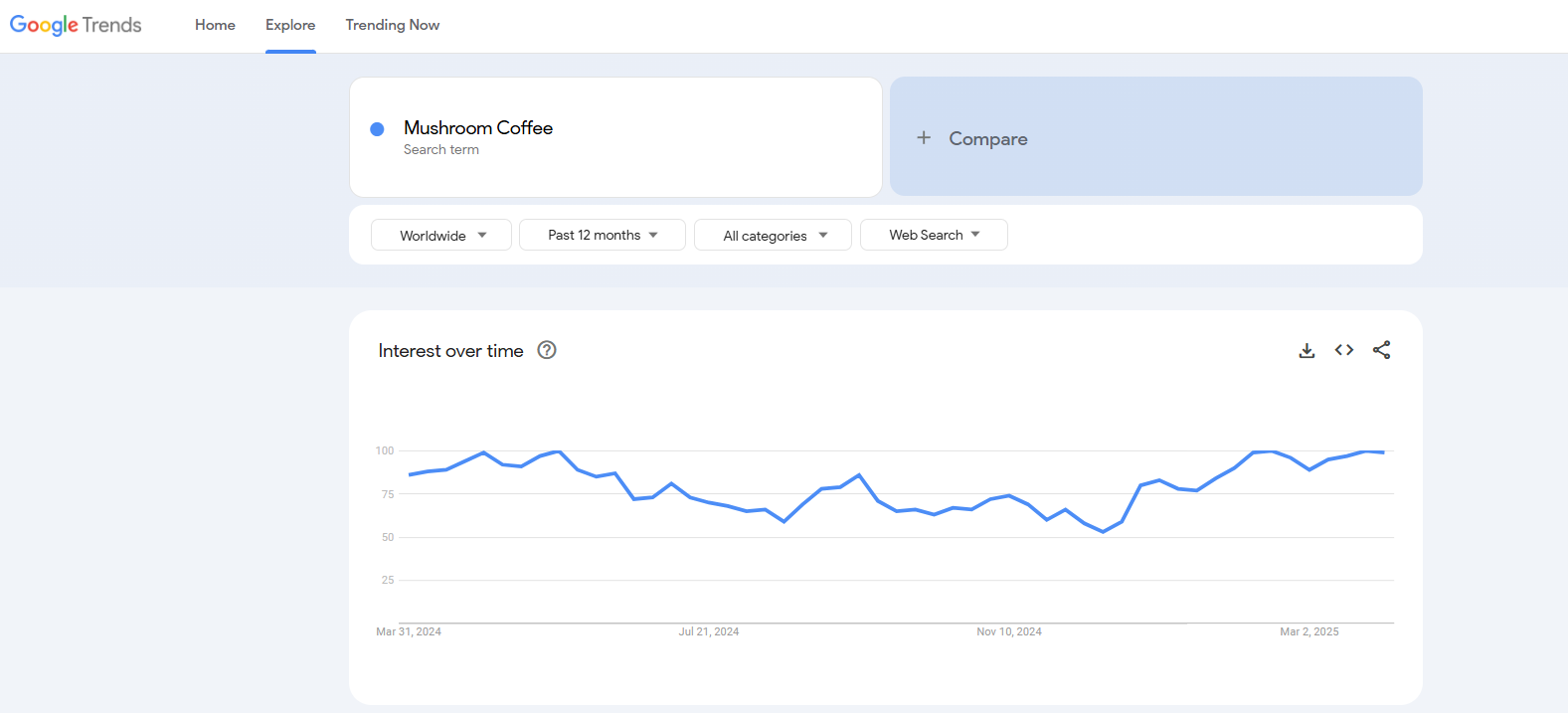This screenshot has width=1568, height=713.
Task: Open help icon for Interest over time
Action: pyautogui.click(x=547, y=350)
